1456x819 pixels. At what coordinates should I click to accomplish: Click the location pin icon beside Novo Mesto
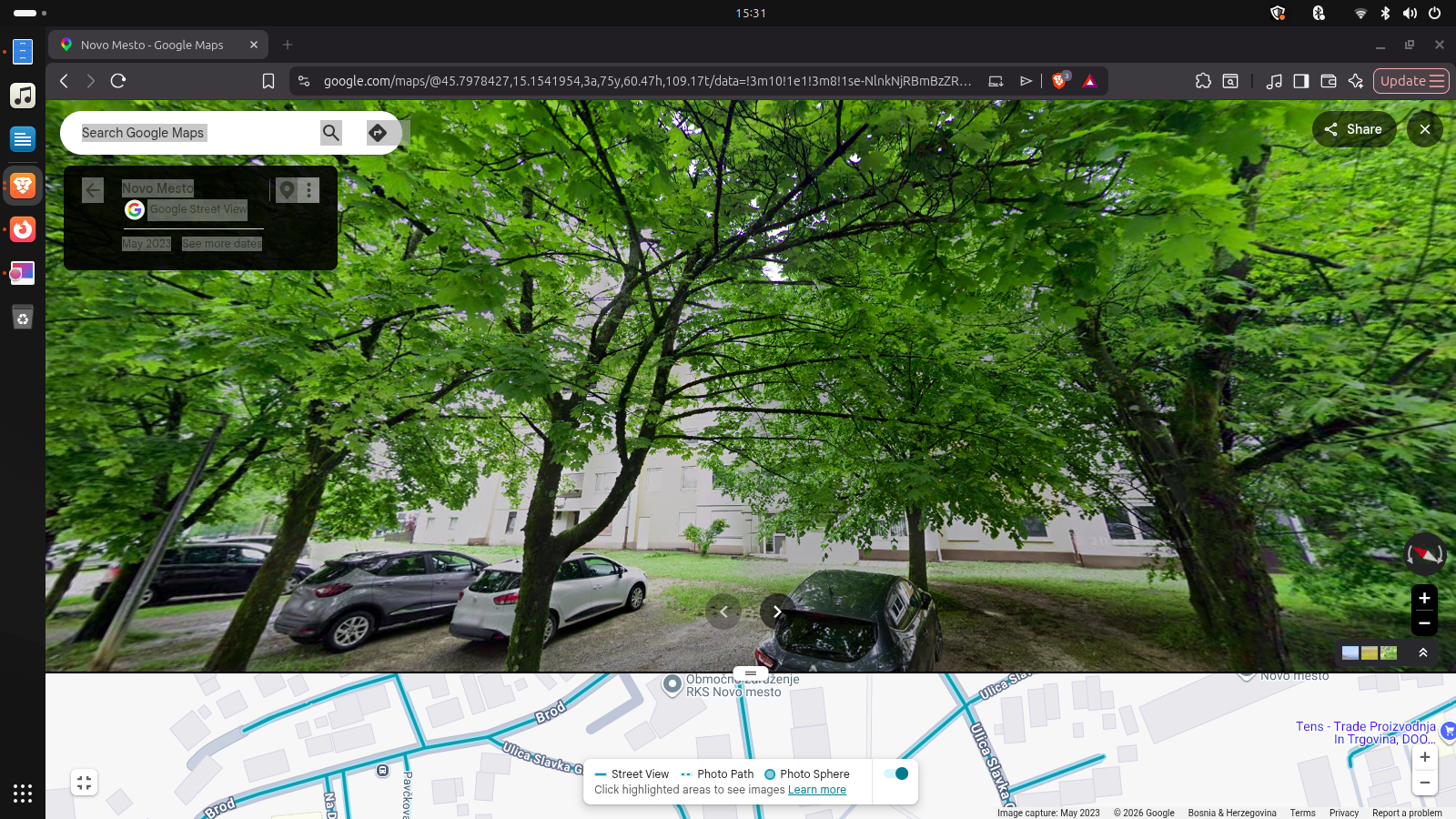(287, 189)
